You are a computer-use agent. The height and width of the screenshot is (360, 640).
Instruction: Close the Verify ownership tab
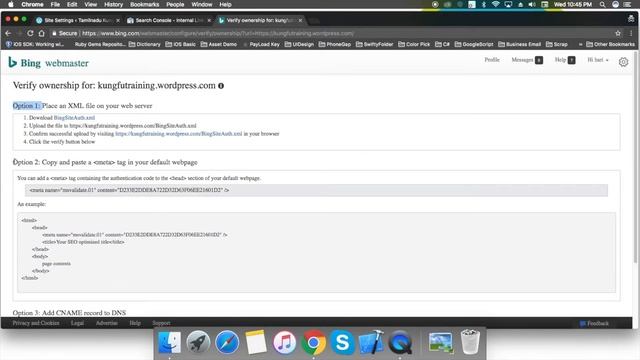[x=300, y=20]
